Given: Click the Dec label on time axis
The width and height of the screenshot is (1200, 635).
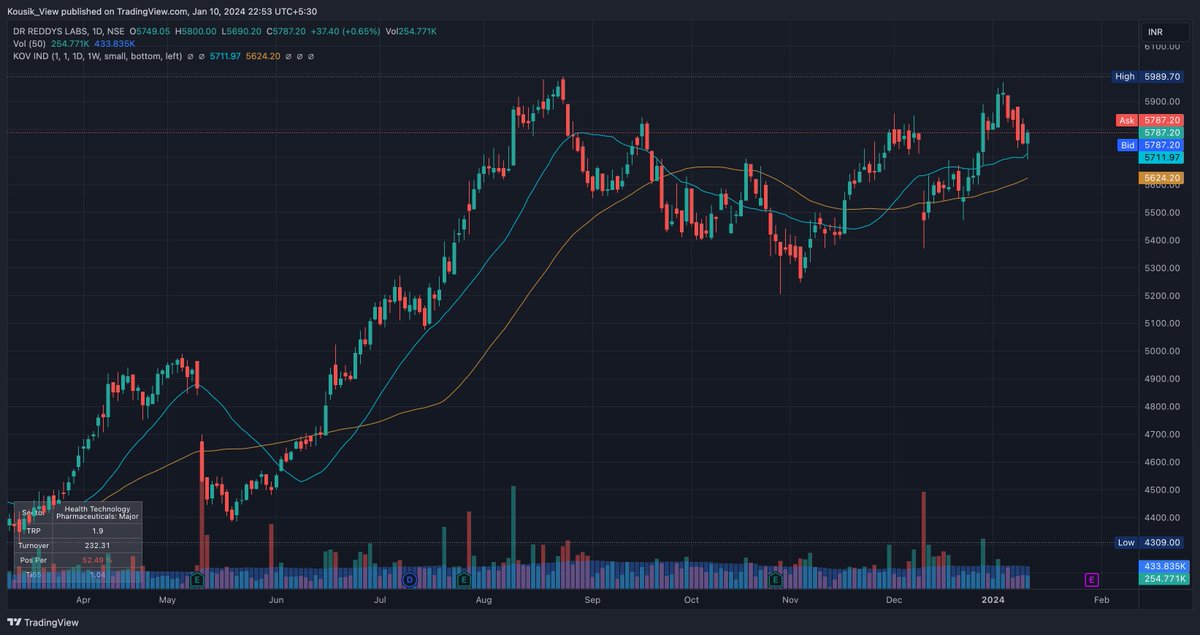Looking at the screenshot, I should (894, 600).
